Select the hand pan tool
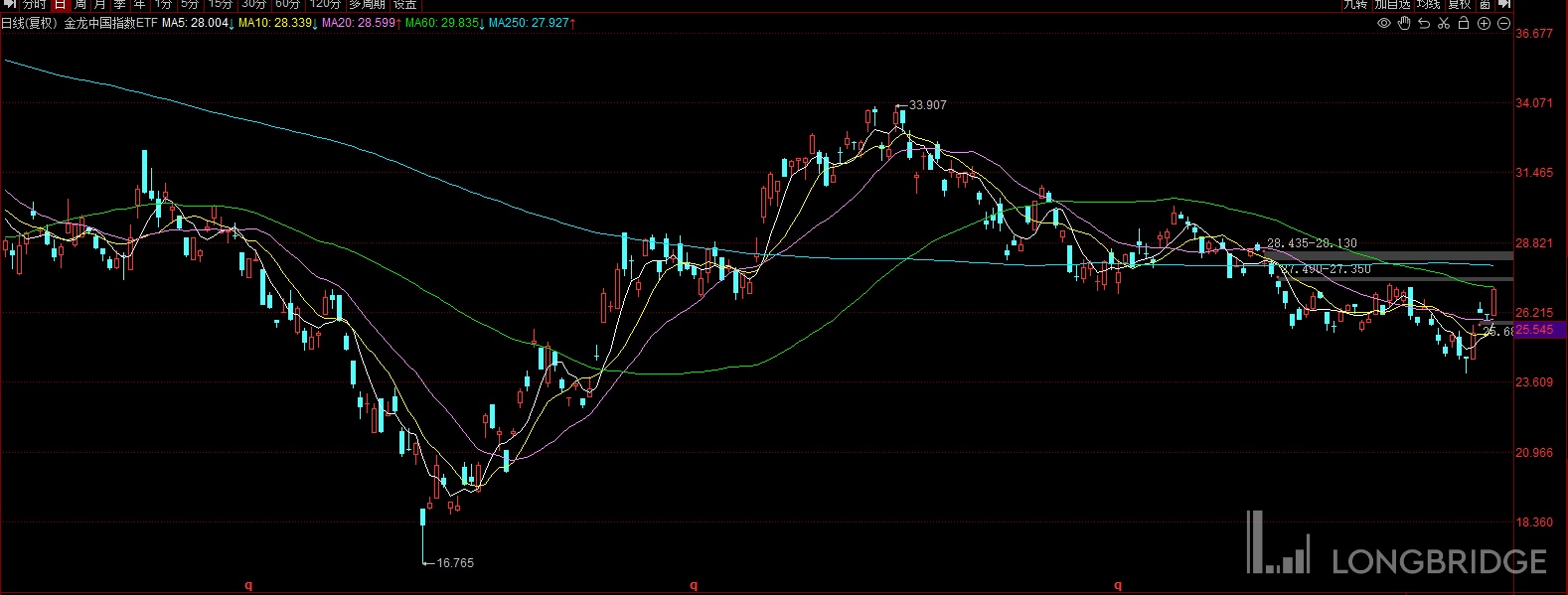The height and width of the screenshot is (595, 1568). tap(1404, 23)
